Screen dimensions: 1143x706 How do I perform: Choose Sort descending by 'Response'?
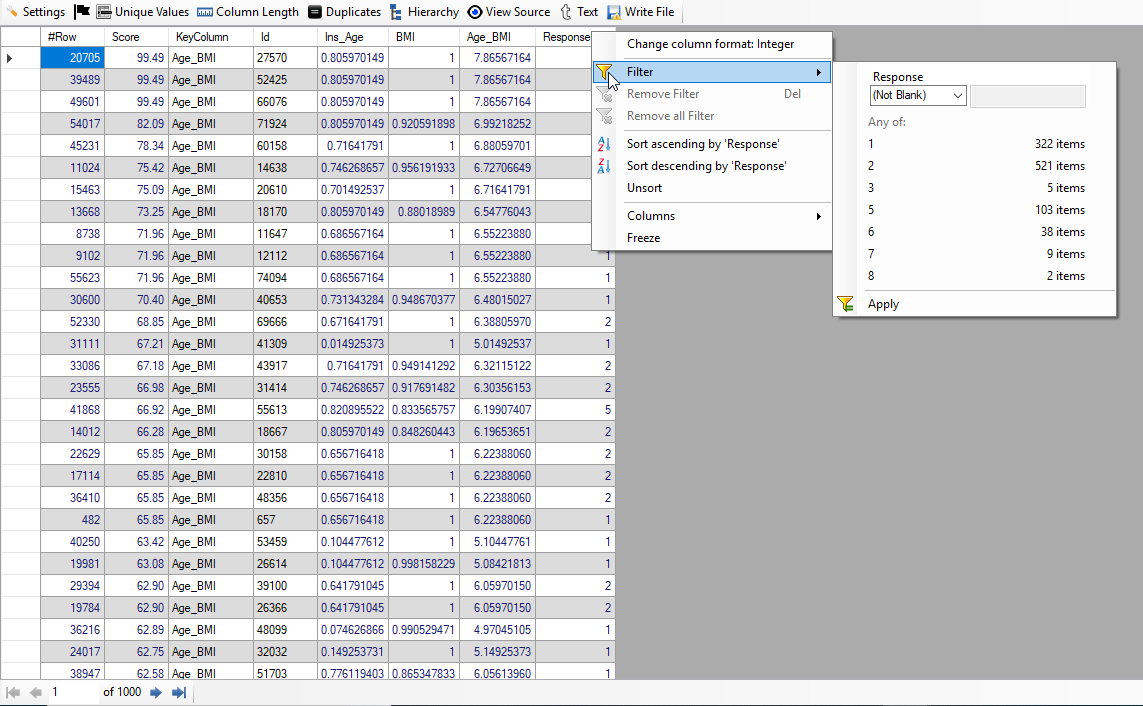tap(706, 166)
